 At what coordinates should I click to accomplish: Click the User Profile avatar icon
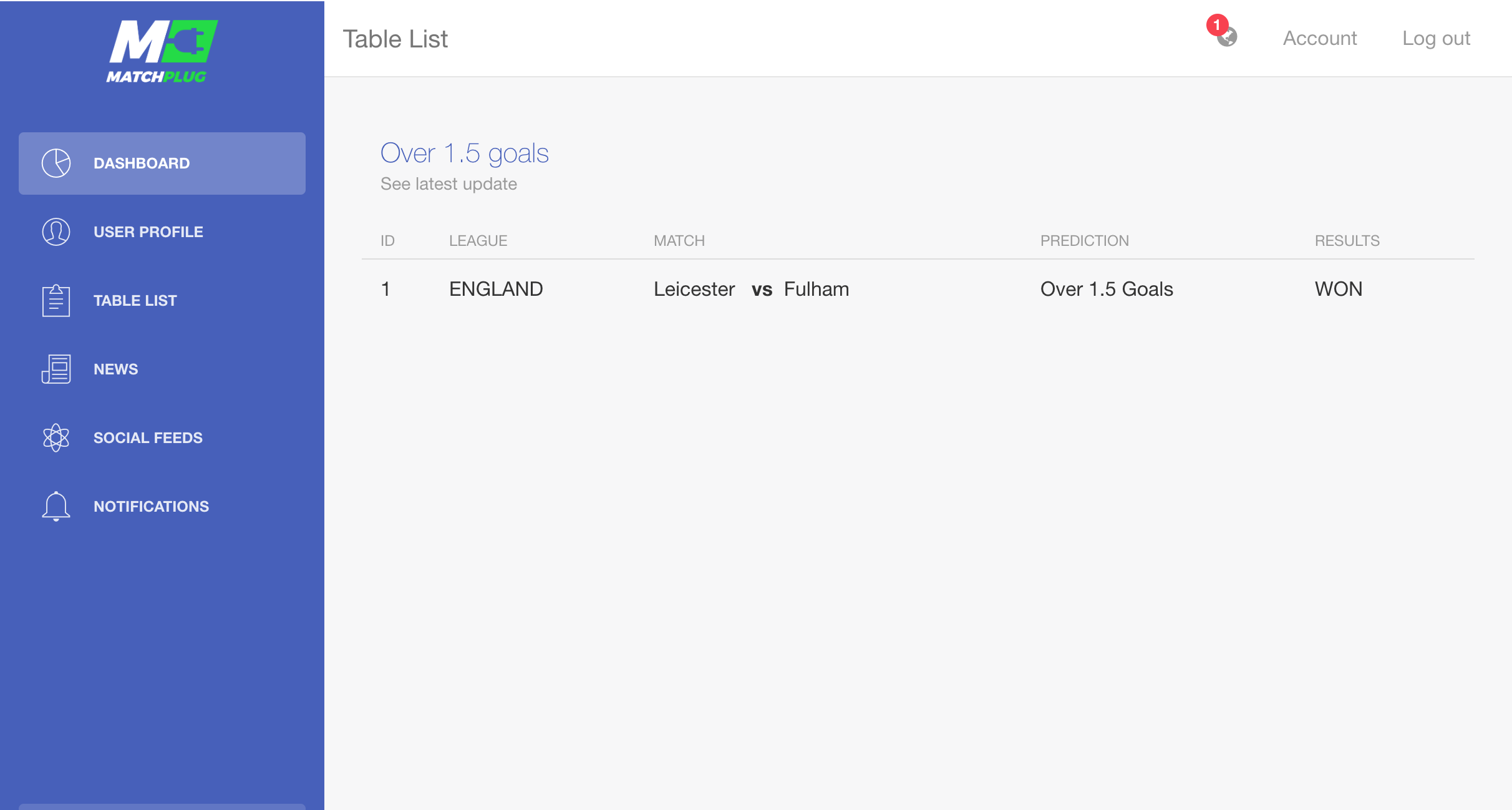[x=56, y=232]
